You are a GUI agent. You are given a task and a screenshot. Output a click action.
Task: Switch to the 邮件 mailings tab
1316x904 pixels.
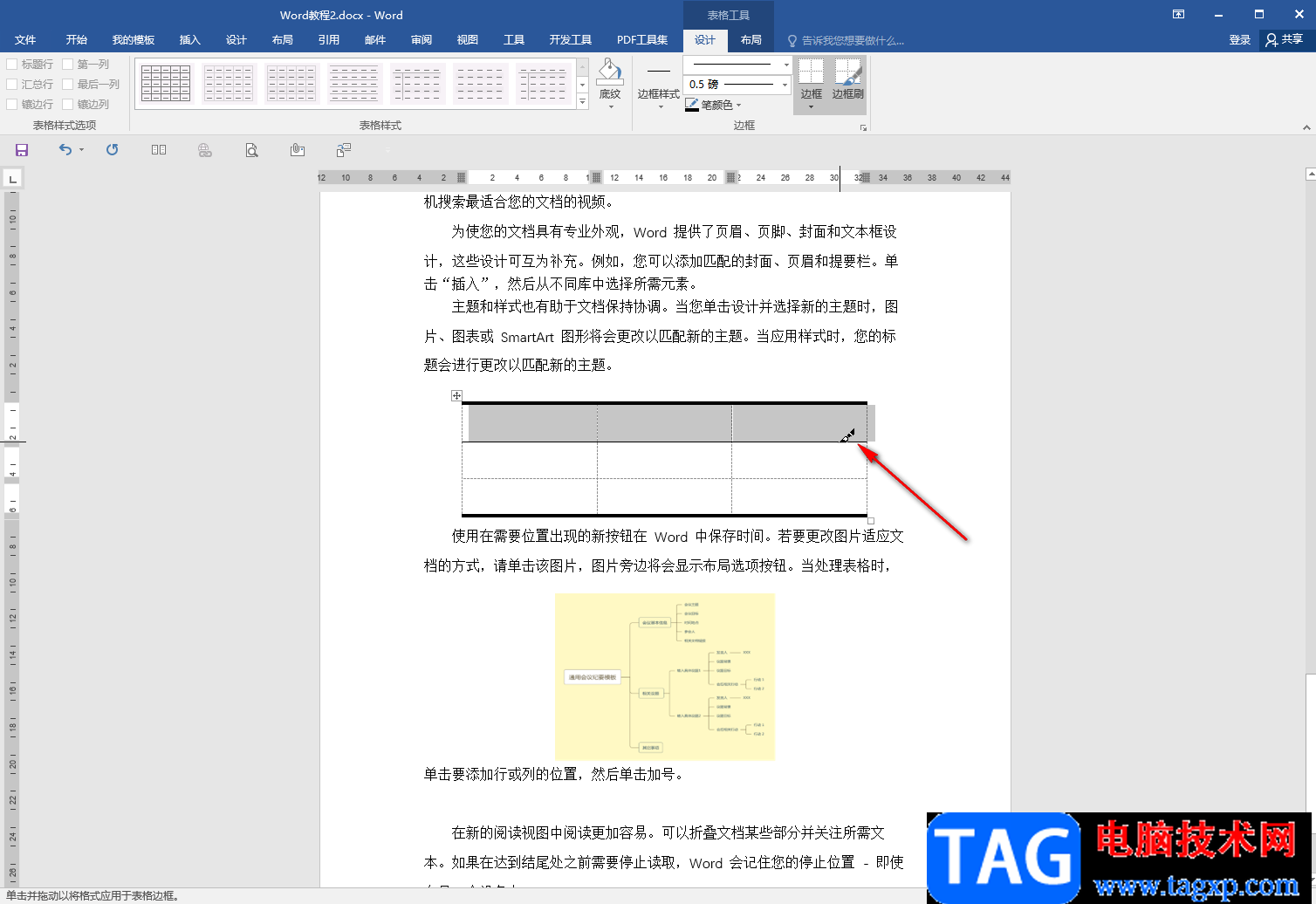[375, 40]
